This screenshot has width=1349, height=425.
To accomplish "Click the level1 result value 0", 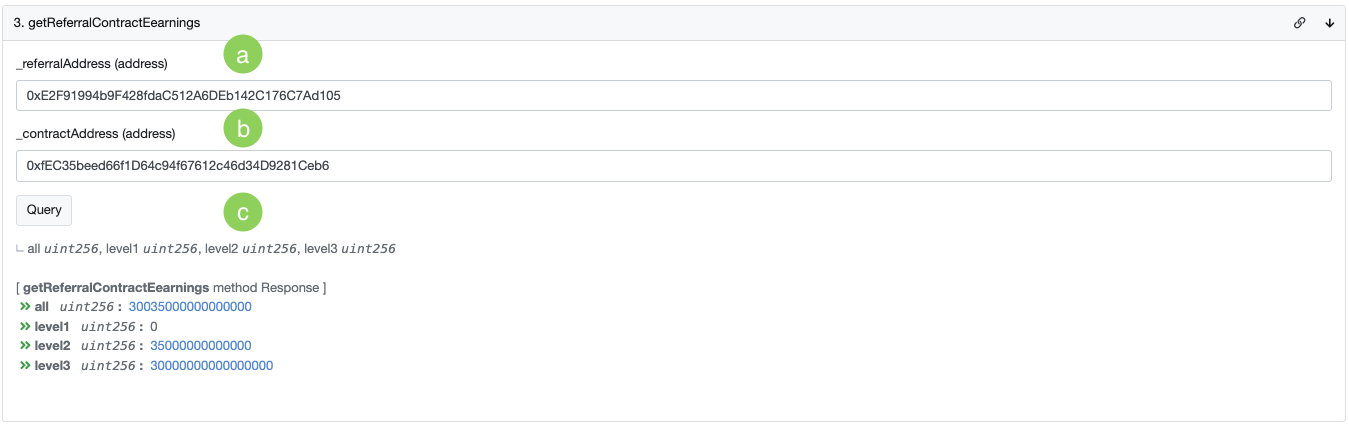I will 154,326.
